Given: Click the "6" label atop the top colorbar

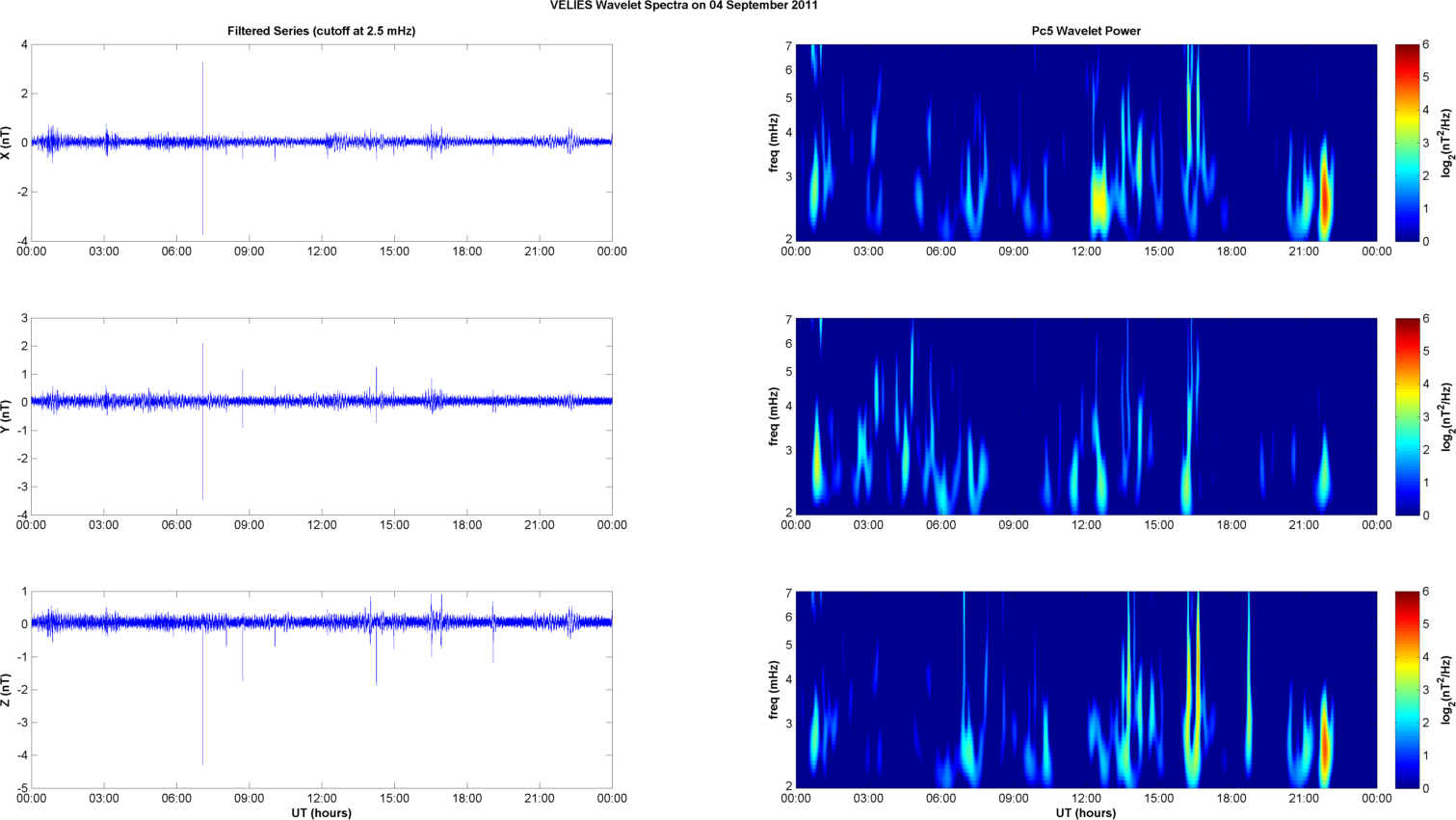Looking at the screenshot, I should pyautogui.click(x=1426, y=44).
